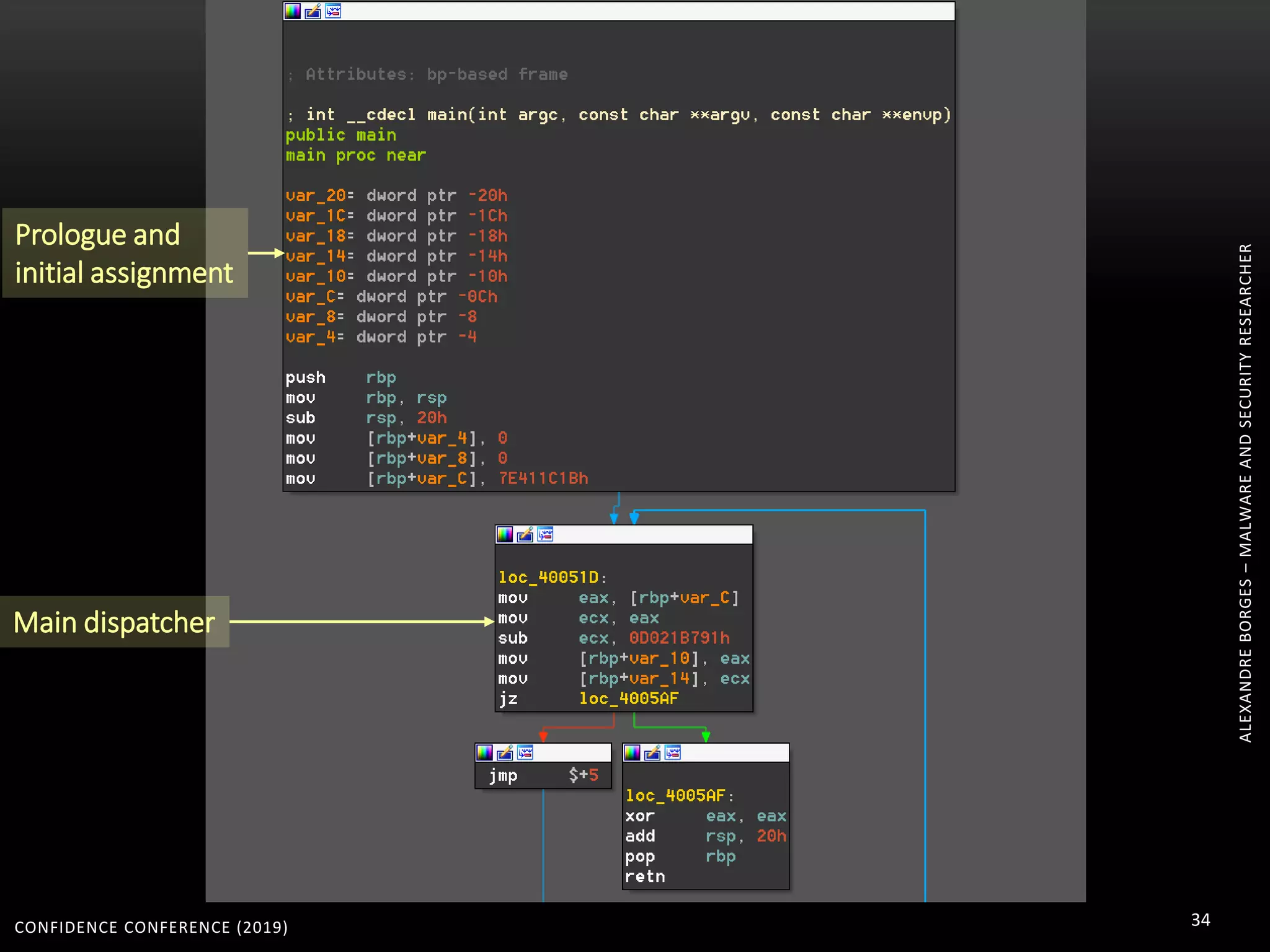This screenshot has height=952, width=1270.
Task: Click 'mov [rbp+var_10], eax' instruction
Action: (624, 659)
